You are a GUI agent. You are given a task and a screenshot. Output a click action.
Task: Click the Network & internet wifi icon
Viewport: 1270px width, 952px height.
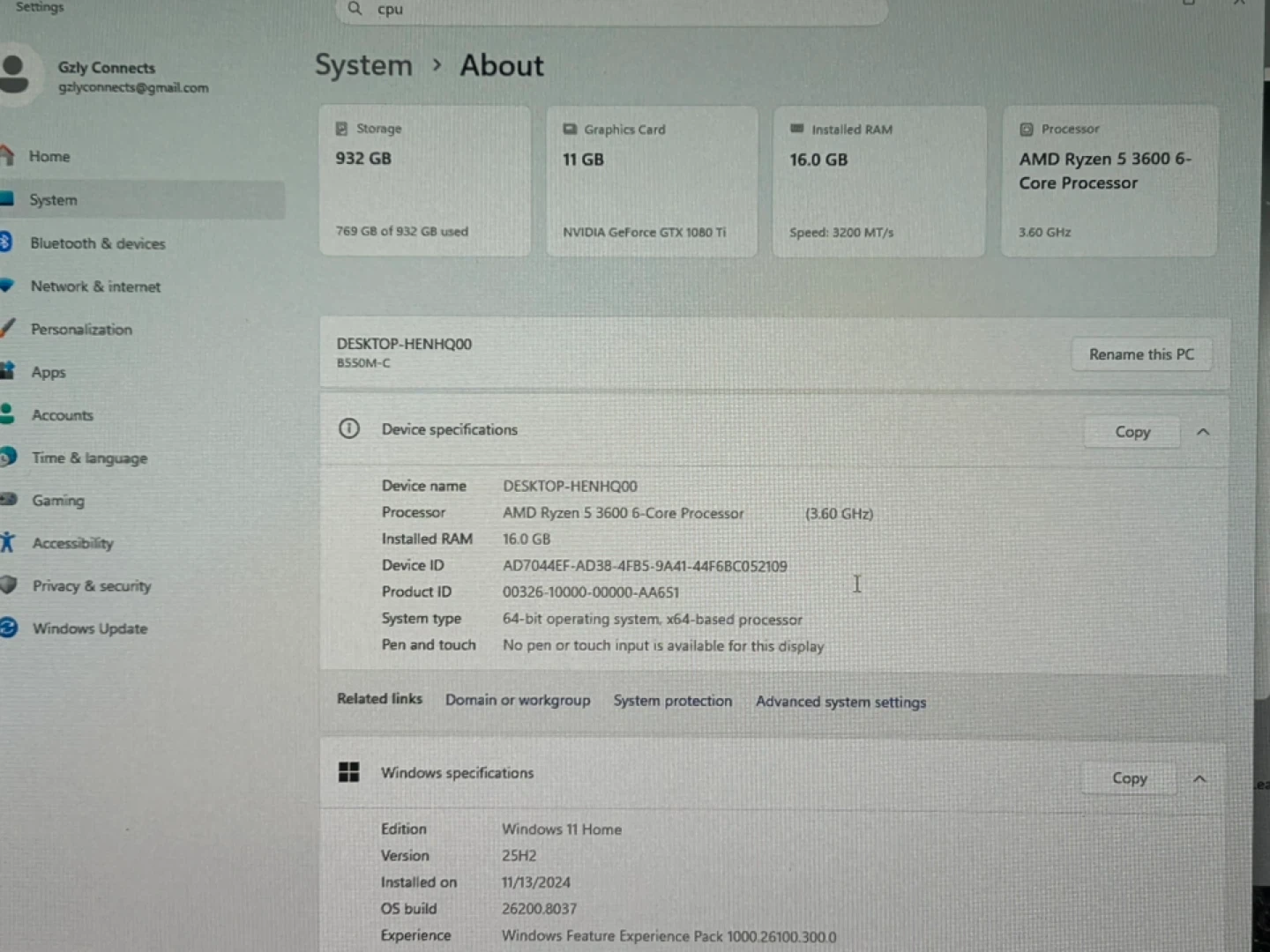(7, 286)
